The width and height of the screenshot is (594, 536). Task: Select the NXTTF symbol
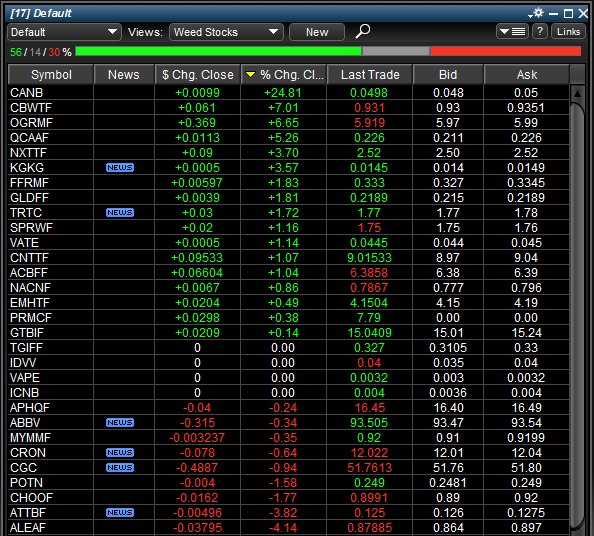[28, 153]
